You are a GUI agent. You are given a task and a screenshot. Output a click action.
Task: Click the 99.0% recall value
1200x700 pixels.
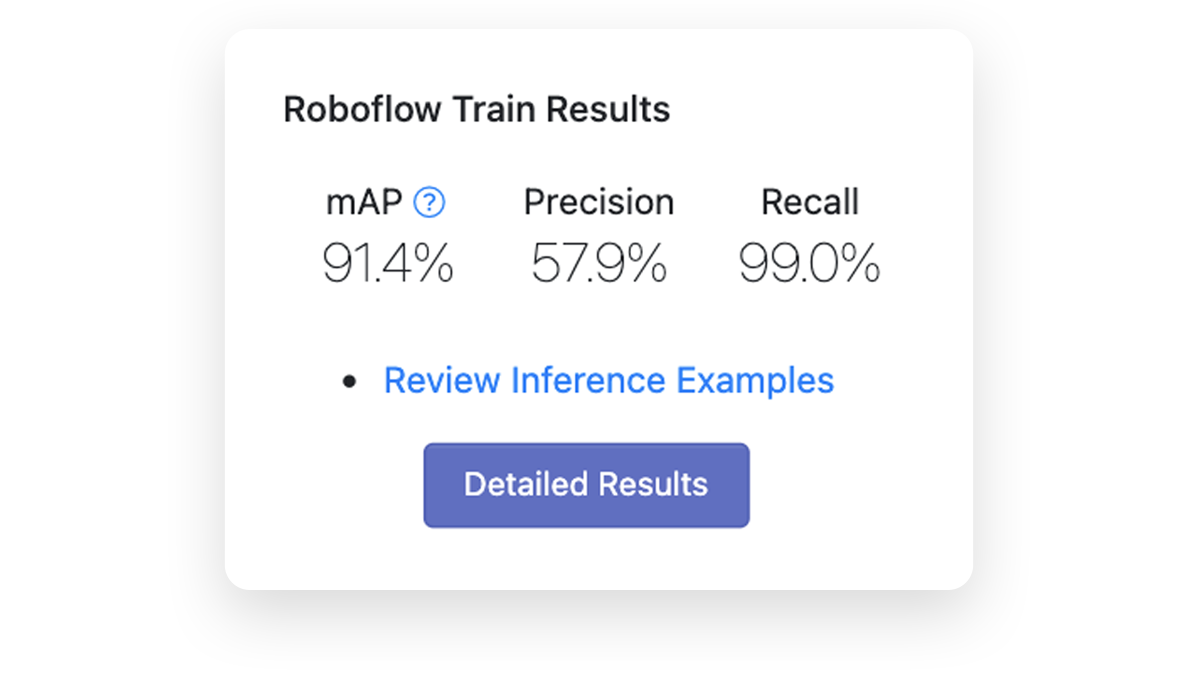coord(810,265)
